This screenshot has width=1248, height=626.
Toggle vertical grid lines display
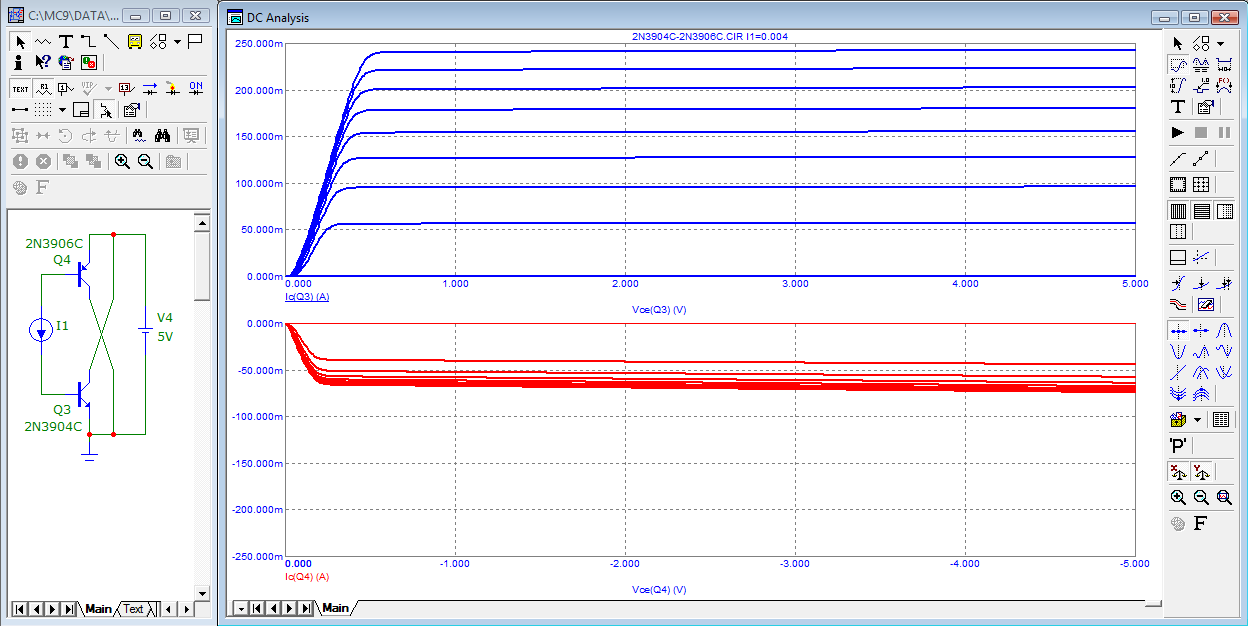(1178, 211)
